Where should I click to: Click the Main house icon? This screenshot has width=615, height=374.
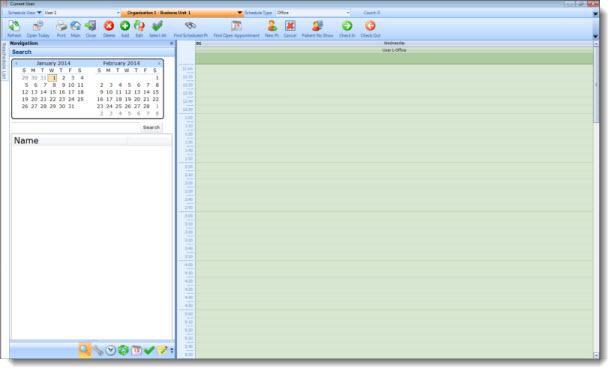75,26
